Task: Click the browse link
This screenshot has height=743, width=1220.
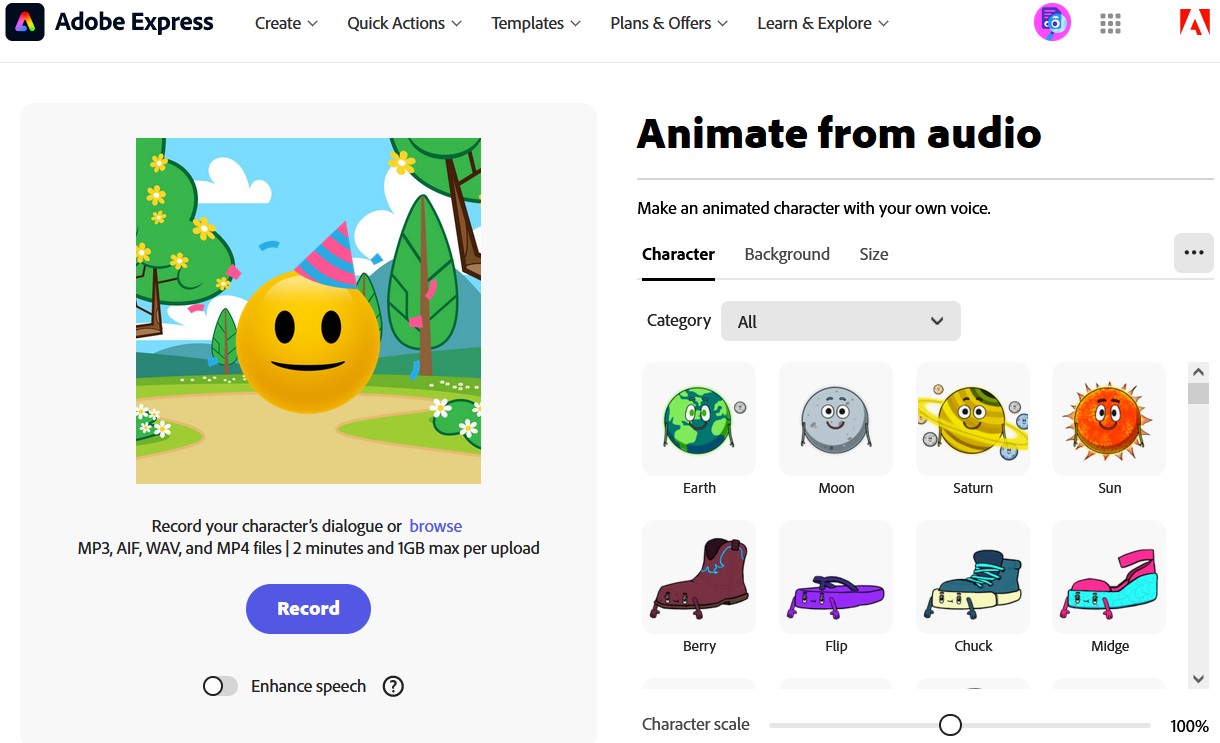Action: click(436, 526)
